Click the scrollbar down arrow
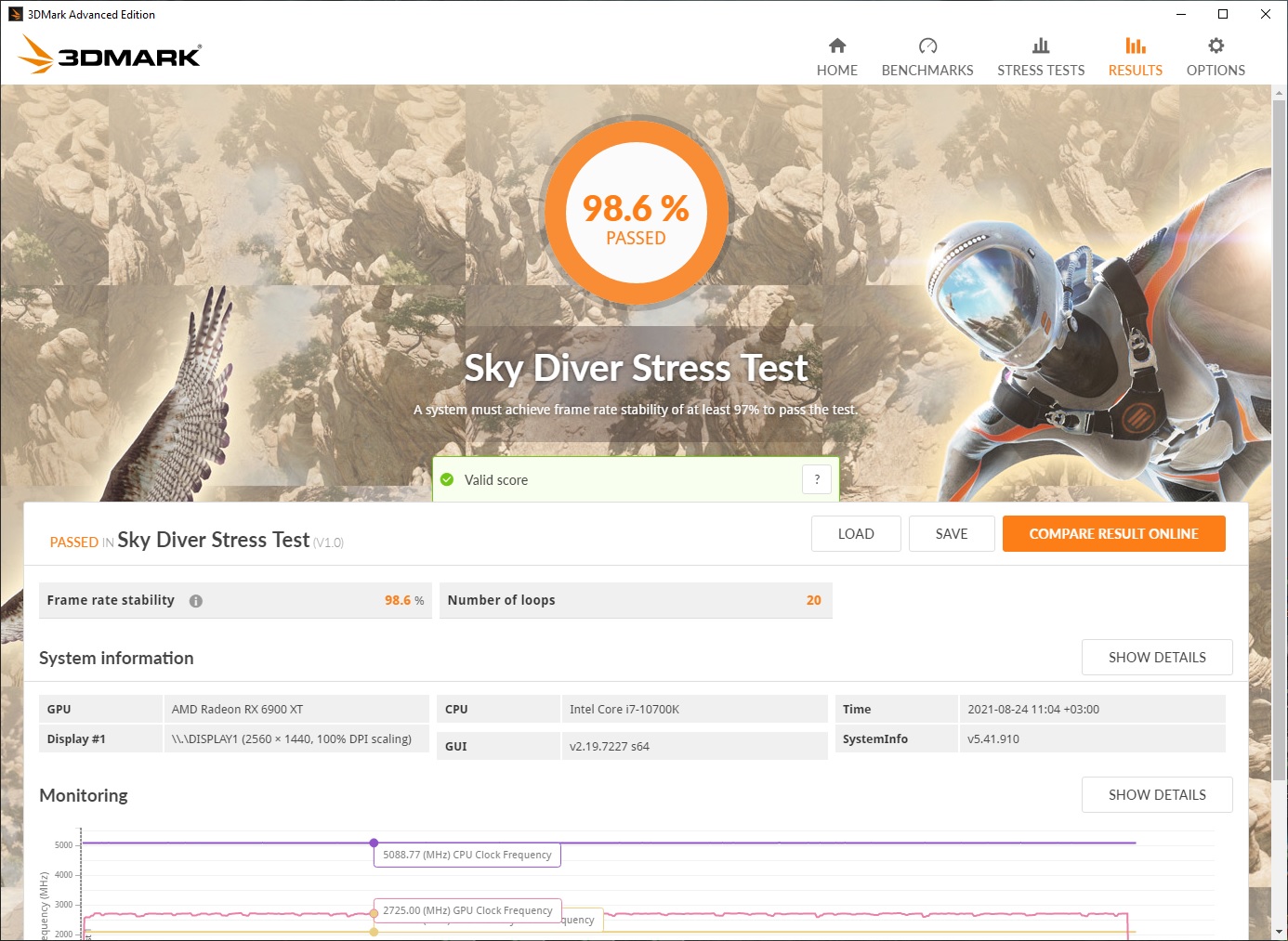Screen dimensions: 1288x941 coord(1280,932)
